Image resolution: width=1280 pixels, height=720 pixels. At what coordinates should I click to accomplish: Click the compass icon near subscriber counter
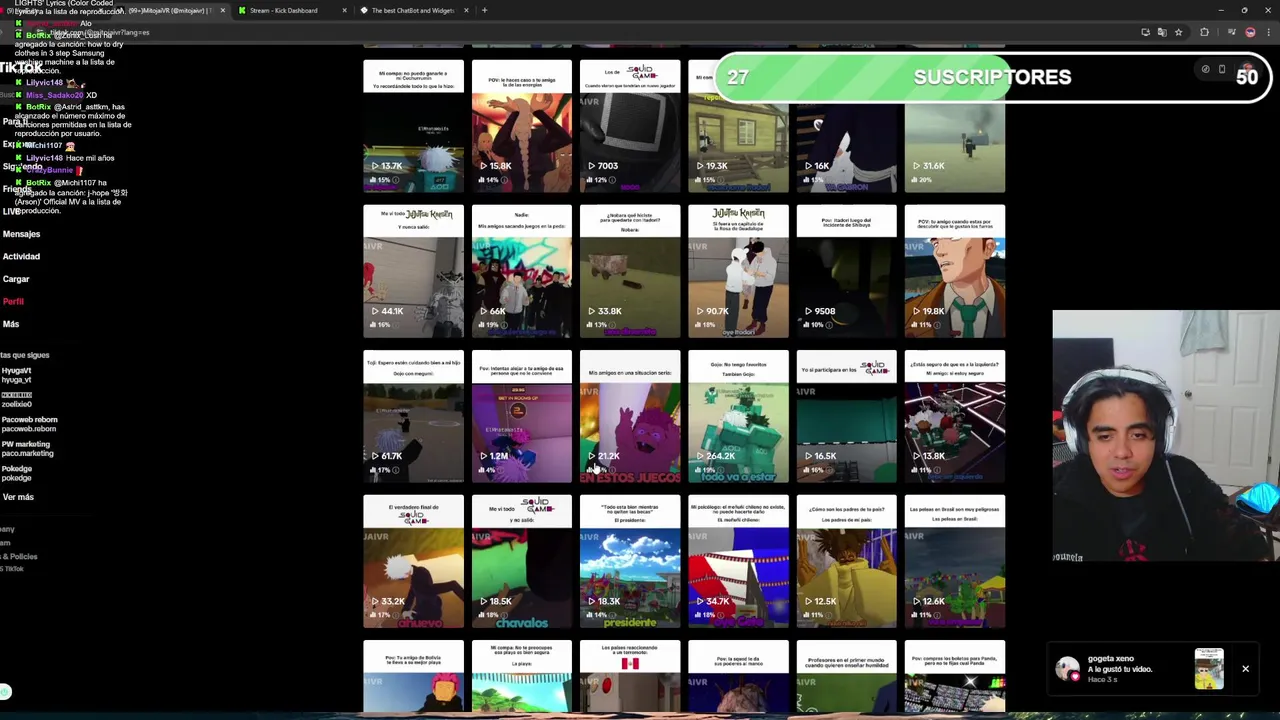point(1205,69)
